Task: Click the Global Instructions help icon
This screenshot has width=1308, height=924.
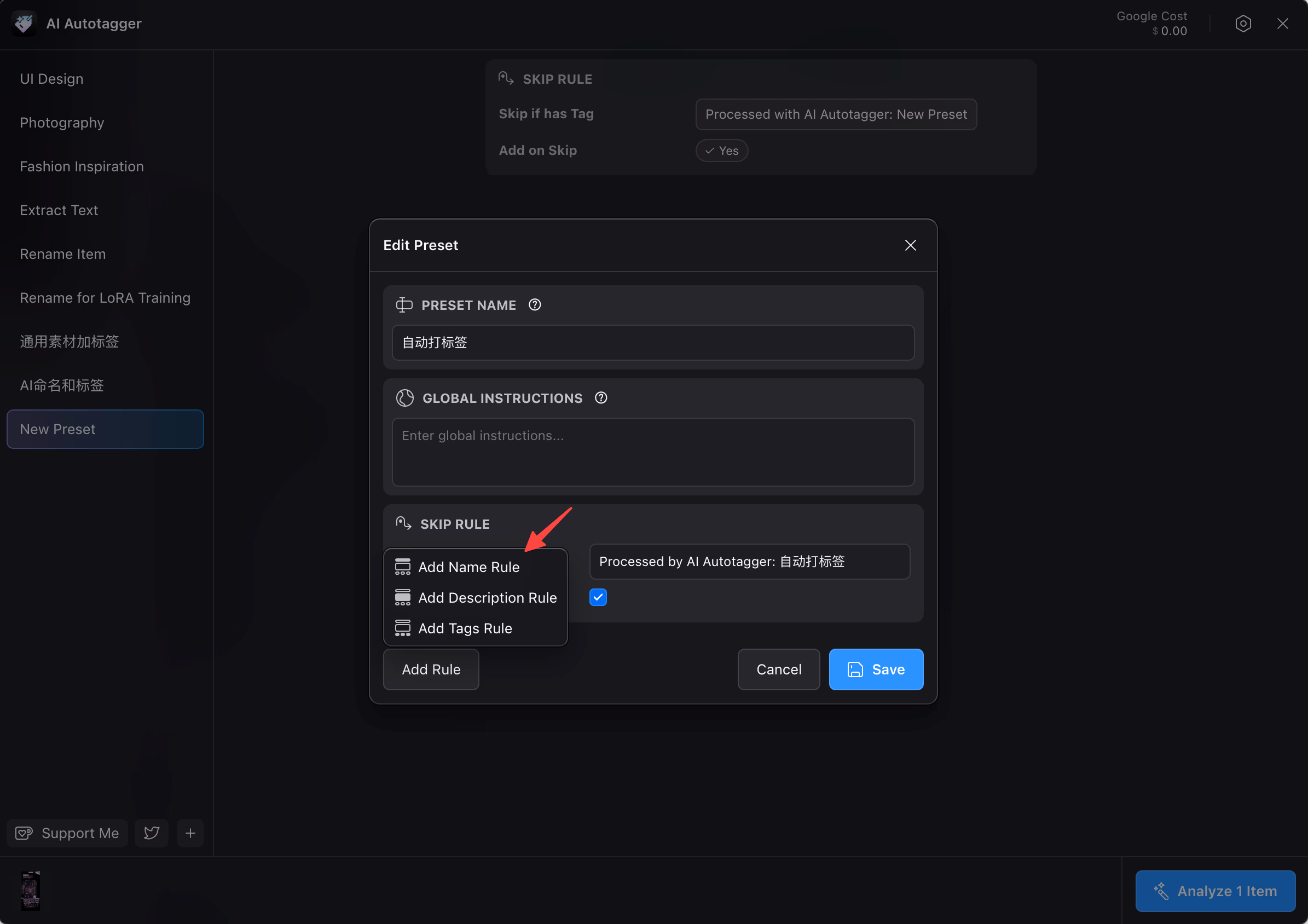Action: click(600, 397)
